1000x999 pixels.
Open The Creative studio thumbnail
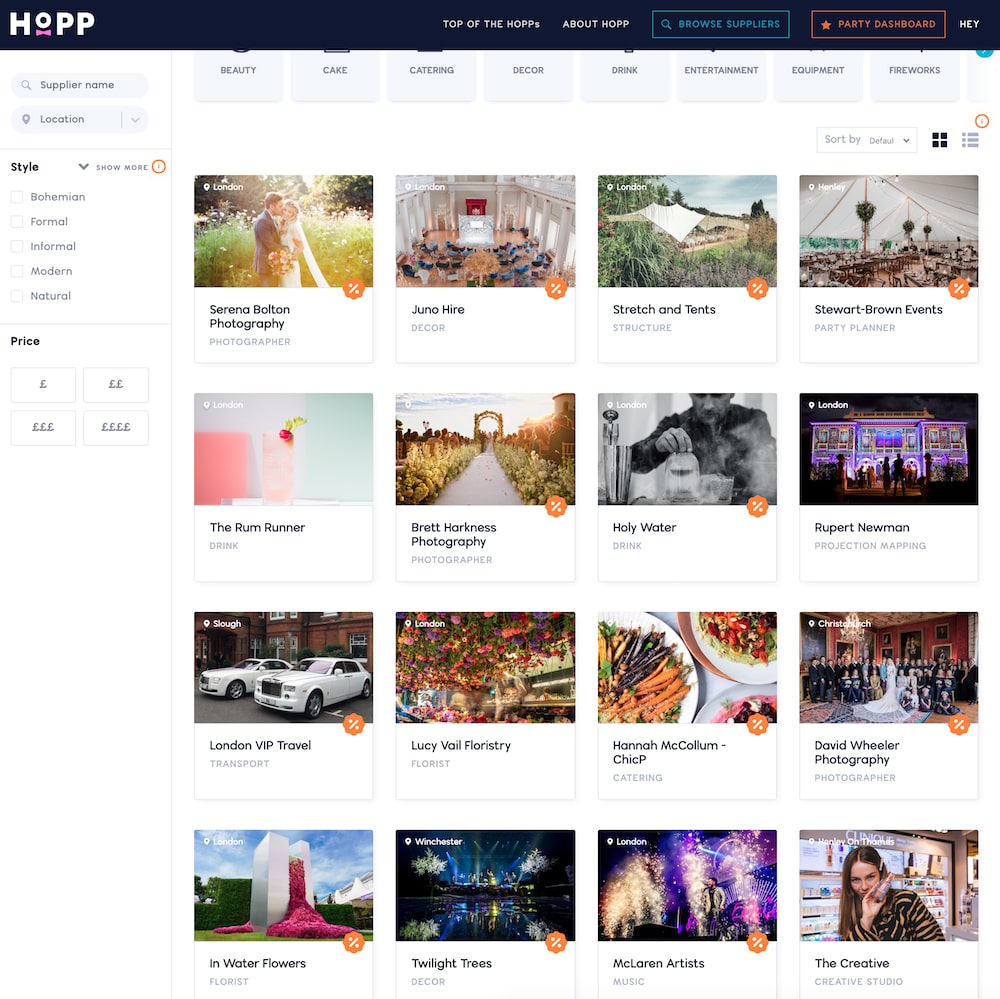(888, 885)
